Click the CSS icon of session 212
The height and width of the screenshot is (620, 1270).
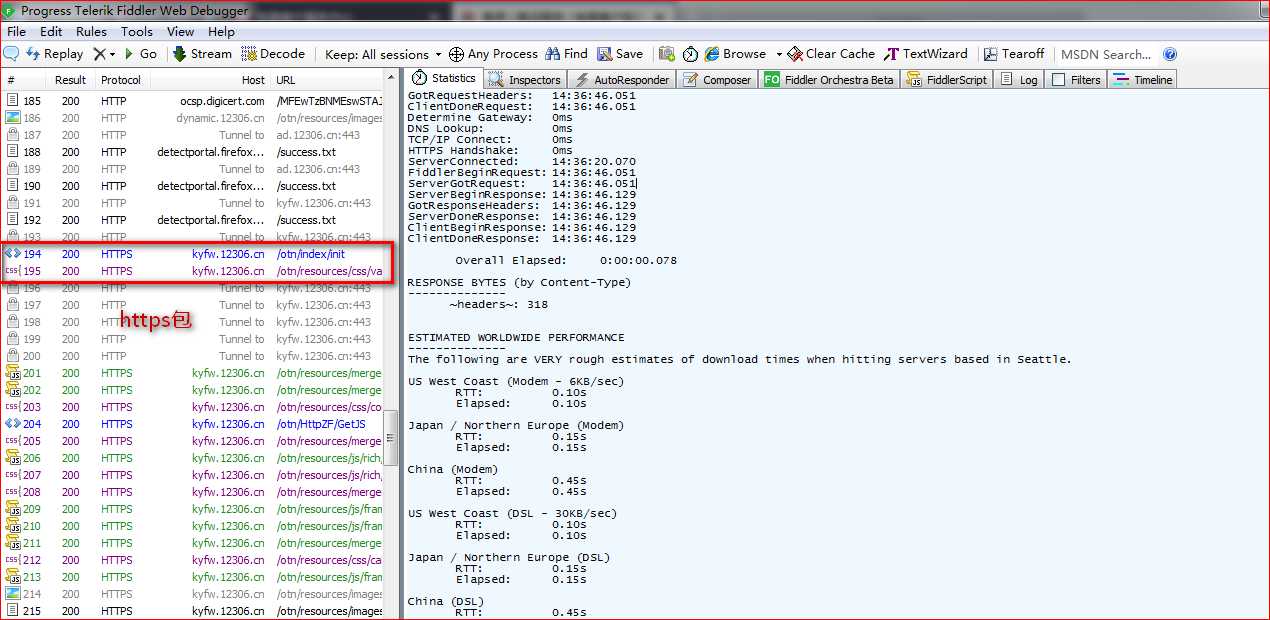13,560
